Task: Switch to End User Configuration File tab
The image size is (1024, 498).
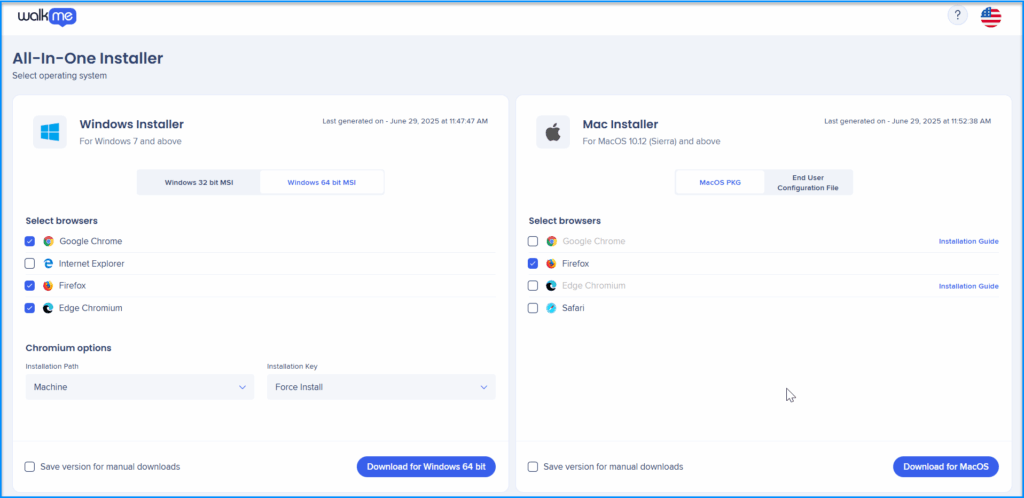Action: point(808,183)
